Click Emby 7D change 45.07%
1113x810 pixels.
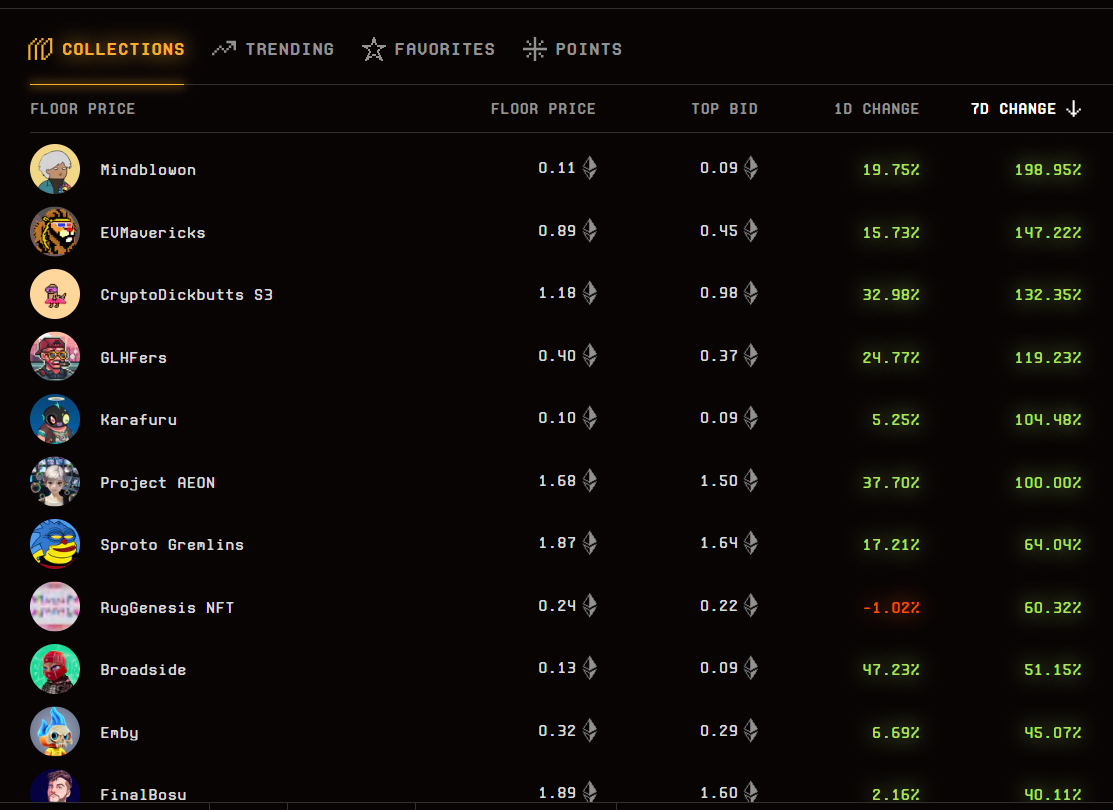tap(1053, 733)
